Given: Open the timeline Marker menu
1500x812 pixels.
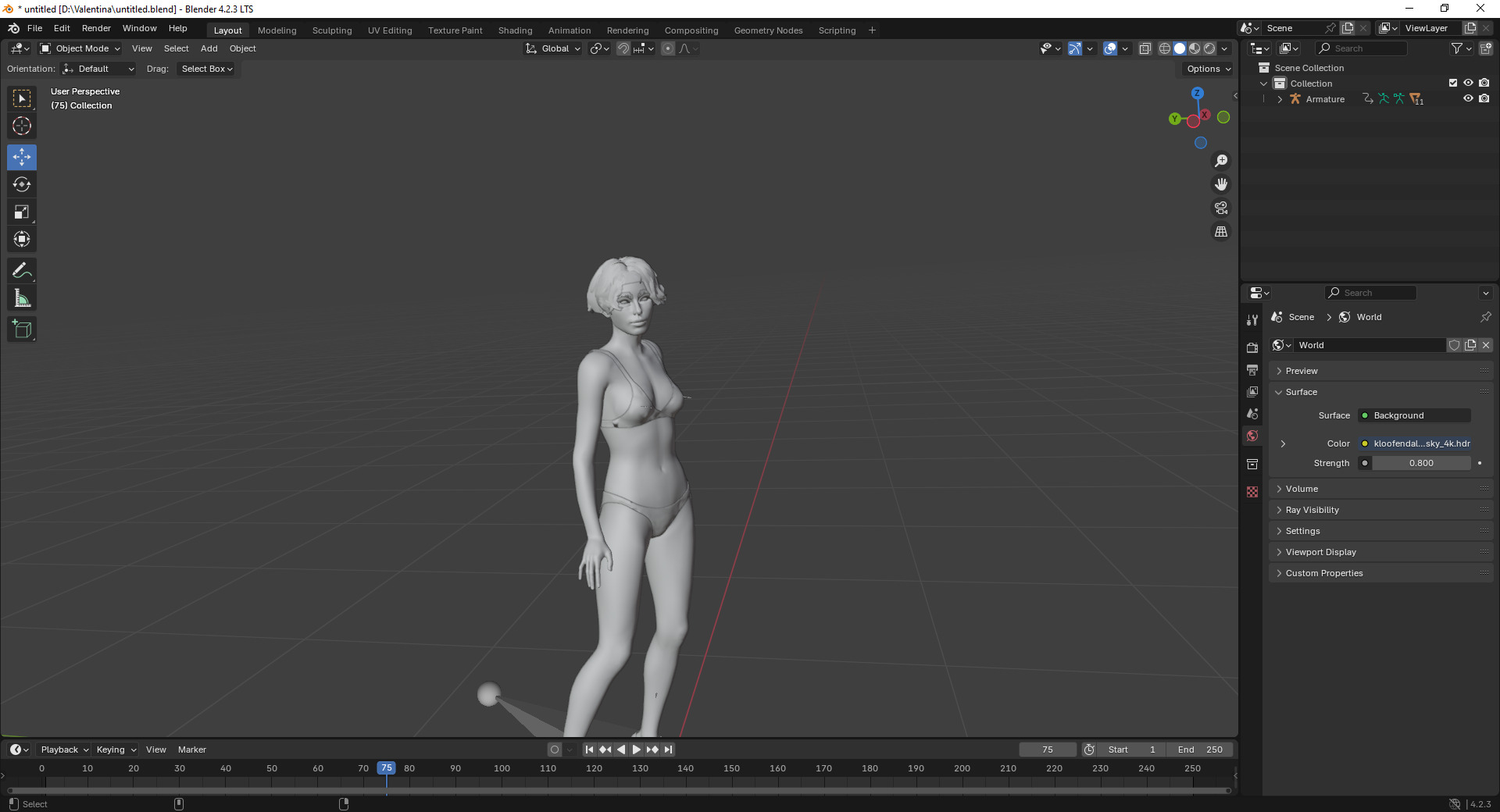Looking at the screenshot, I should coord(192,750).
